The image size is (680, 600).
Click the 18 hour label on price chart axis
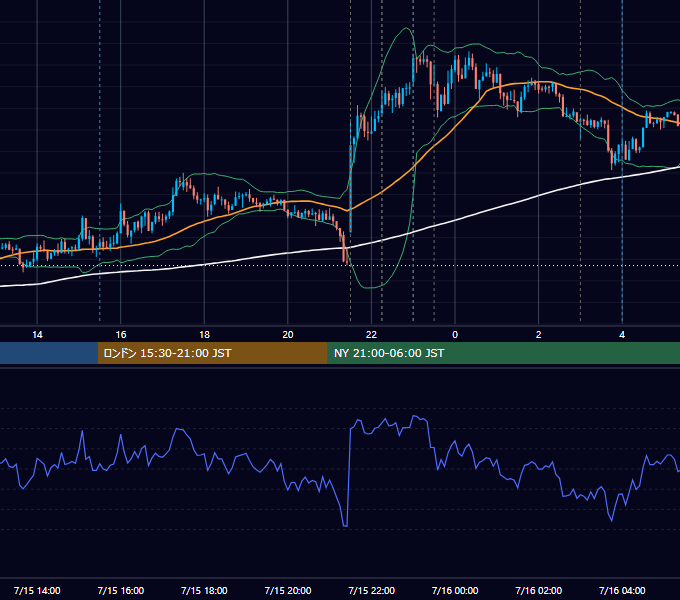[204, 335]
